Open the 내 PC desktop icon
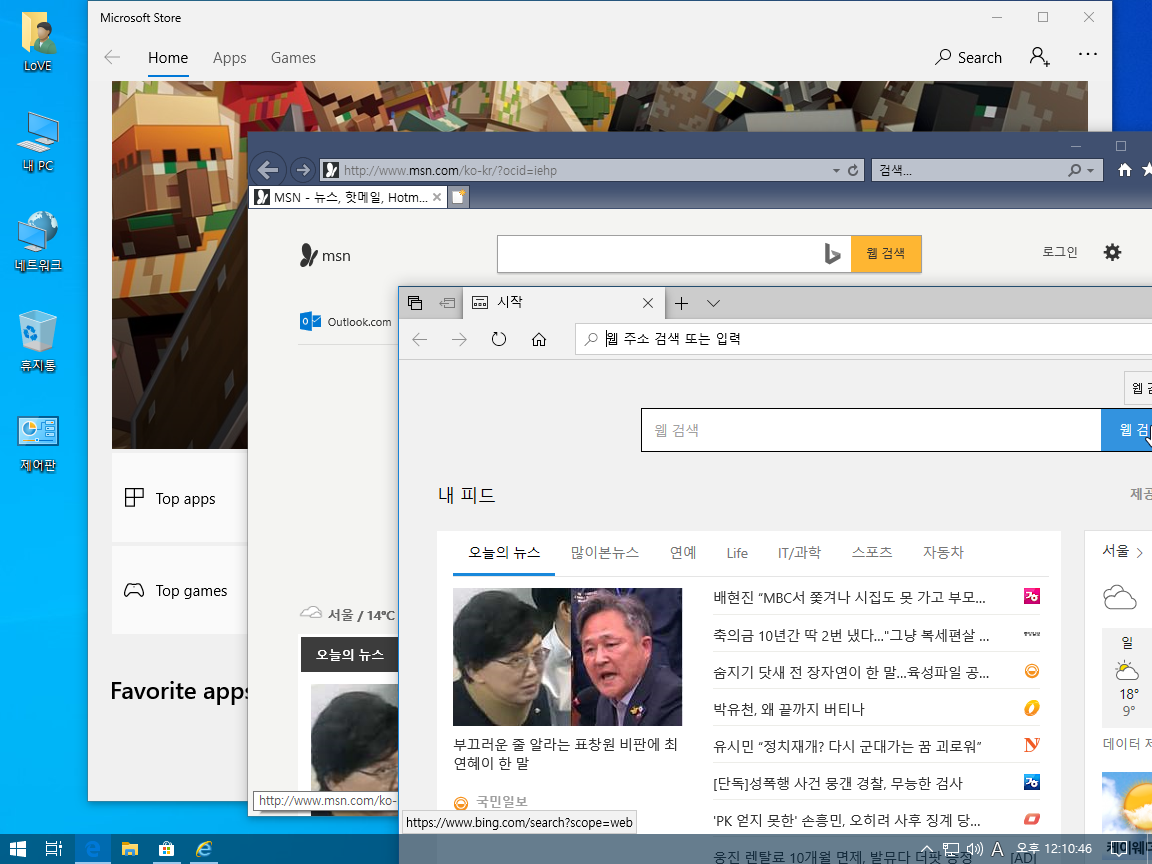 (x=37, y=142)
